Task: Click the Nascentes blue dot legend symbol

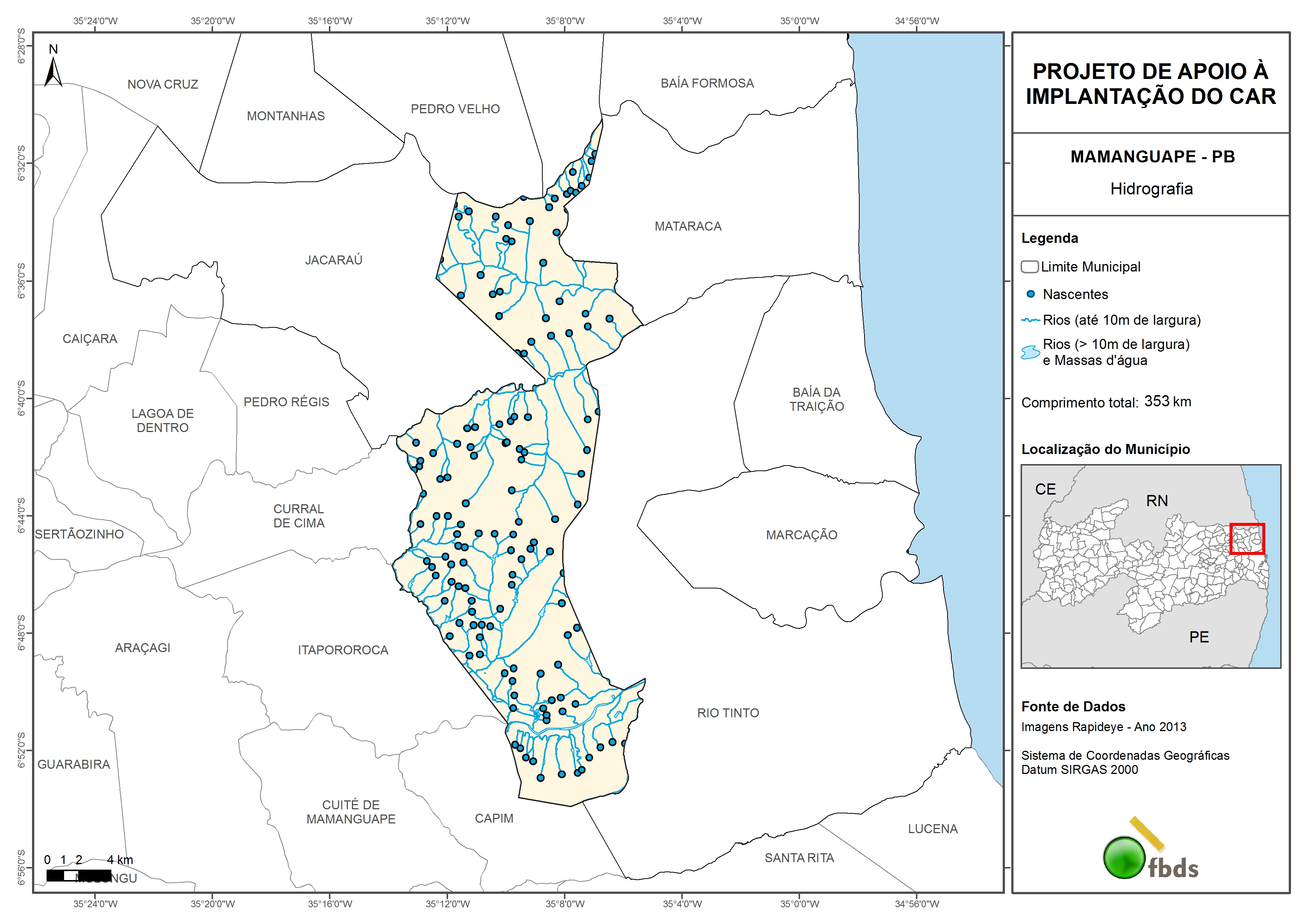Action: (1030, 294)
